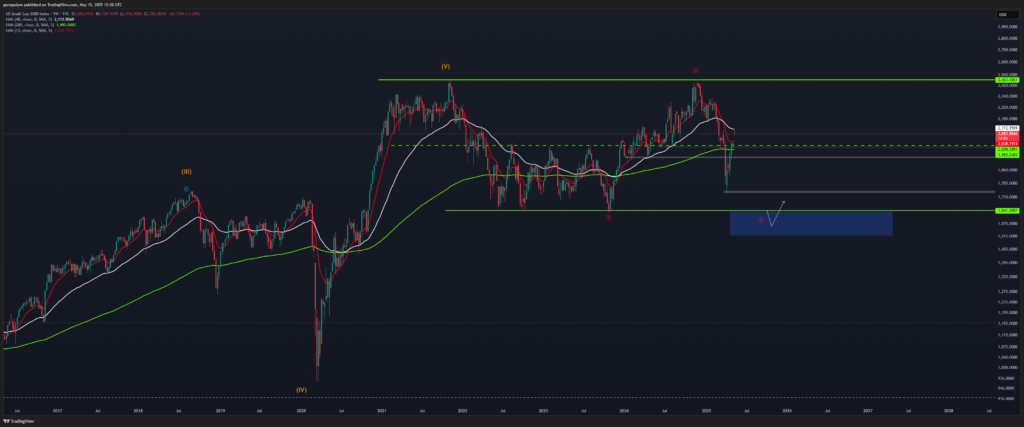The width and height of the screenshot is (1024, 427).
Task: Open the USD currency selector on price axis
Action: click(1001, 13)
